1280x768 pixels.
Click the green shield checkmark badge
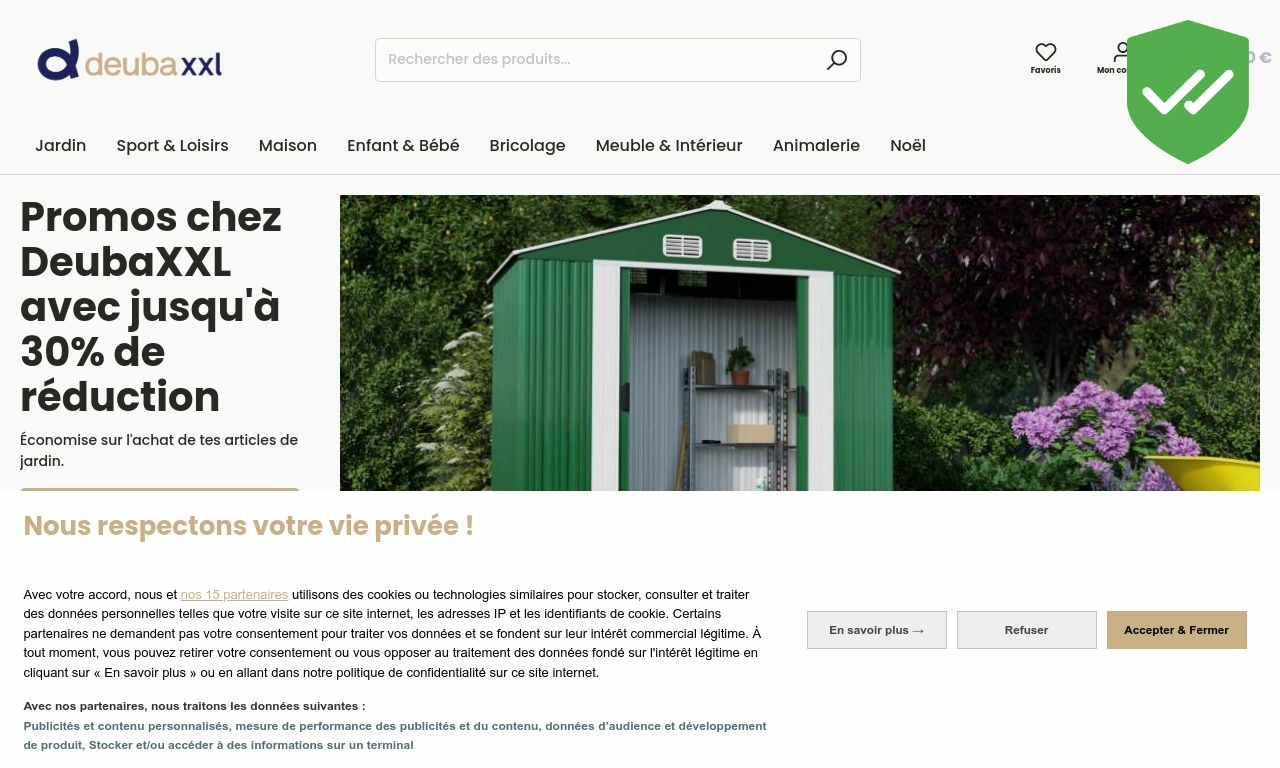pyautogui.click(x=1188, y=92)
